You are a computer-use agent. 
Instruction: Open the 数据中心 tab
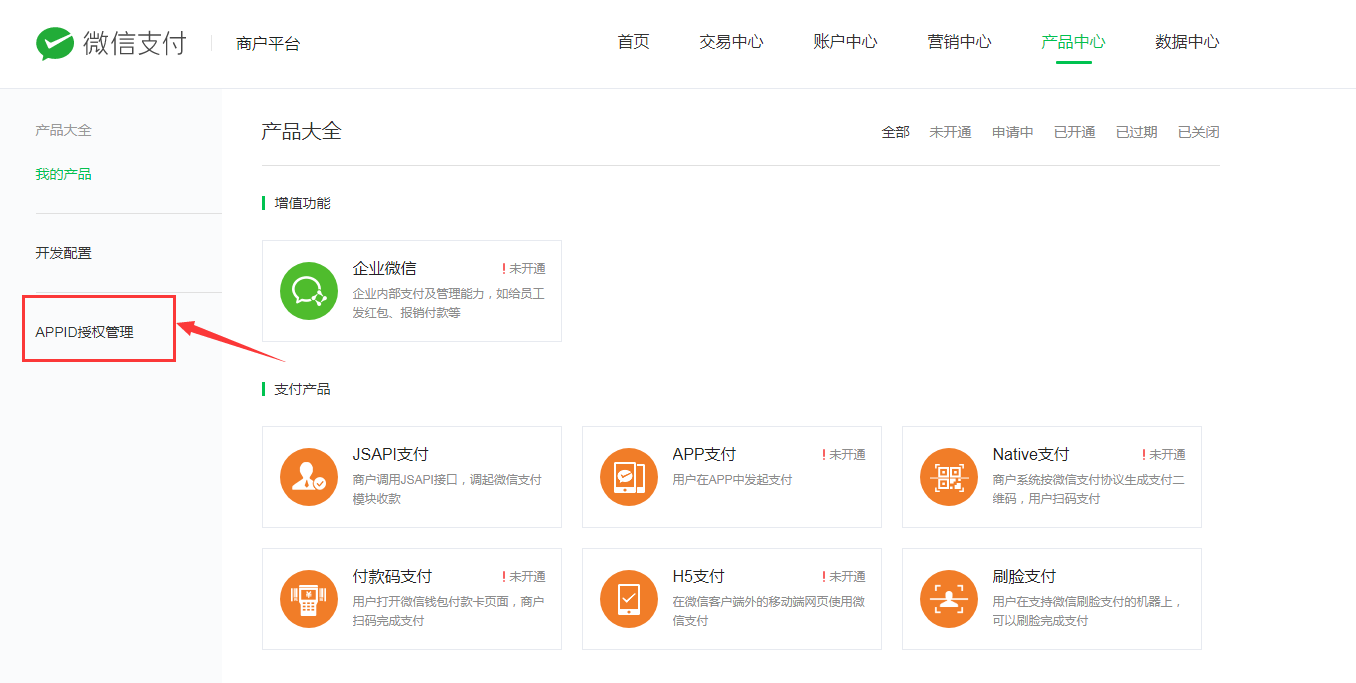[1187, 42]
